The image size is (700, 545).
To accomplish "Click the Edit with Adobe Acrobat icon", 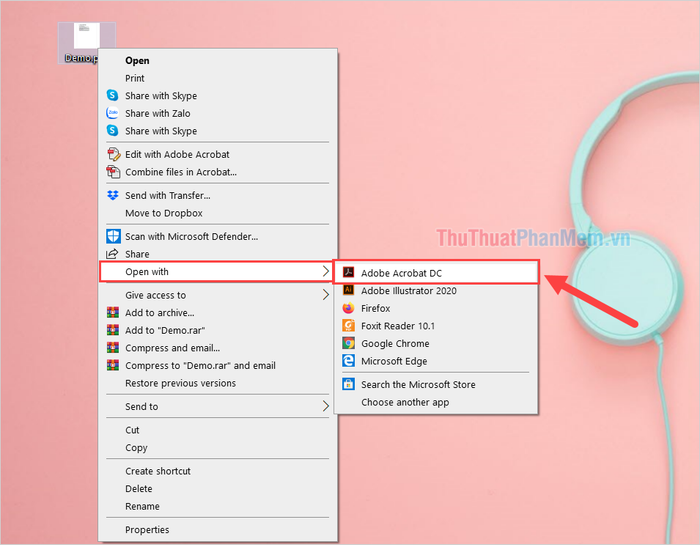I will (113, 154).
